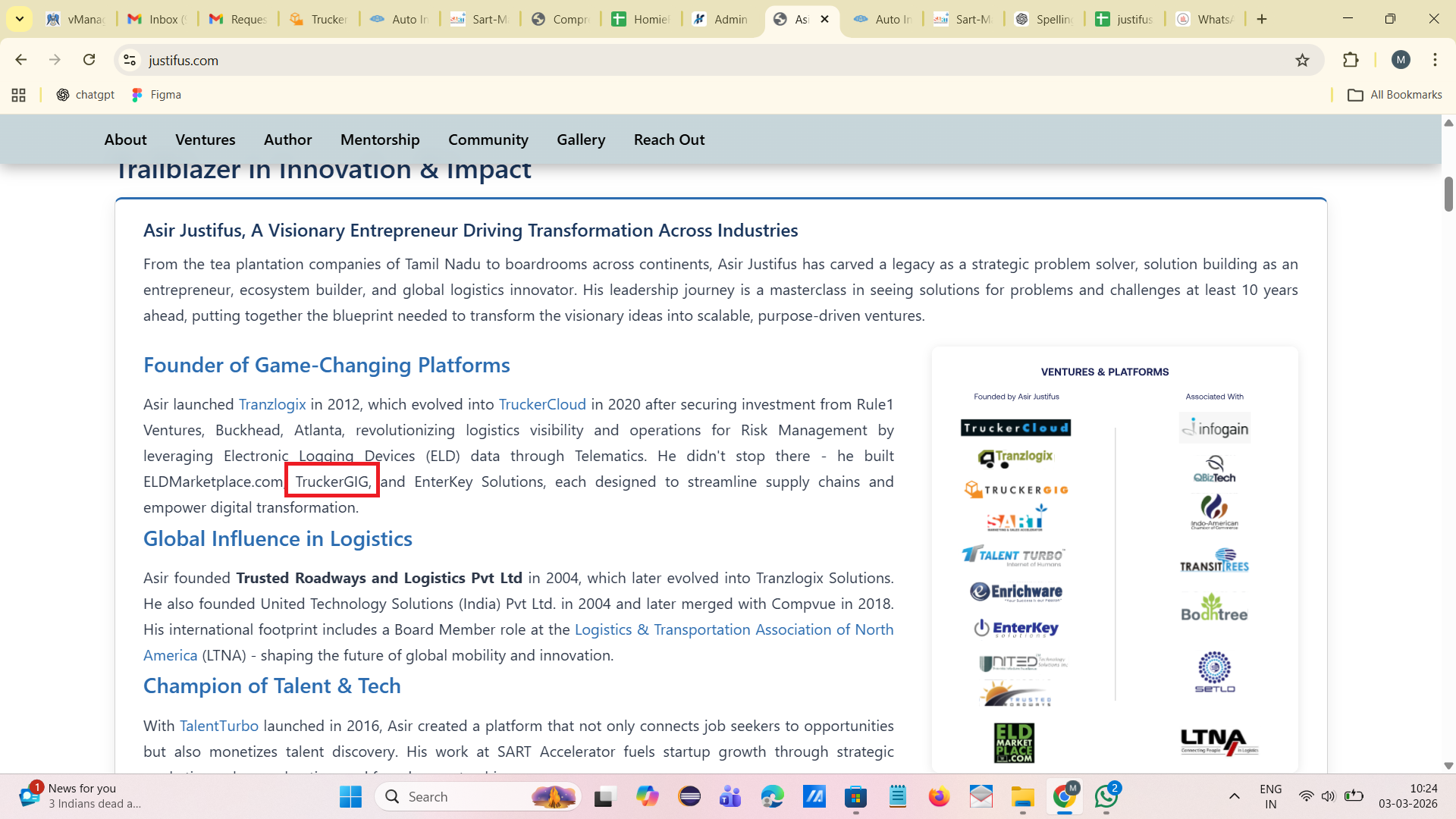Click the scrollbar up arrow
The height and width of the screenshot is (819, 1456).
(x=1448, y=122)
